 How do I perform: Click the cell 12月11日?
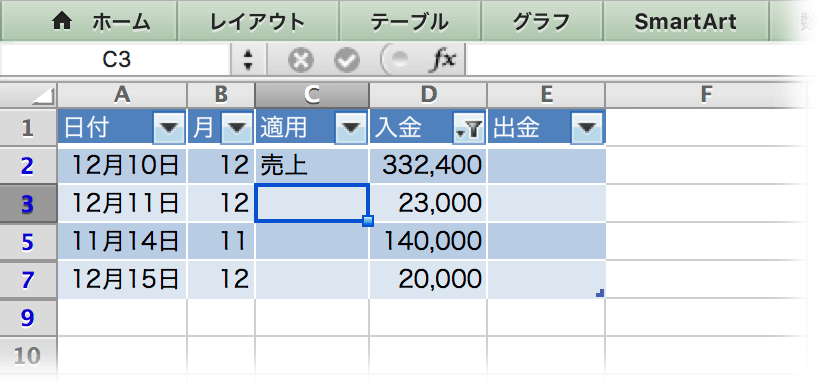point(122,203)
